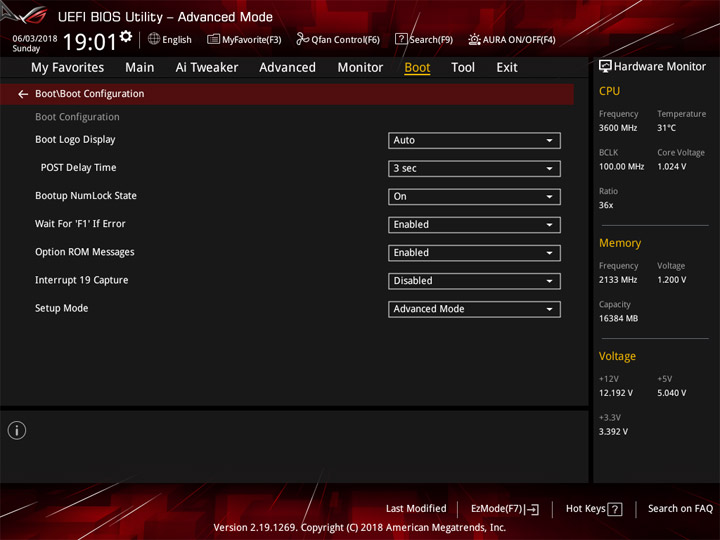The height and width of the screenshot is (540, 720).
Task: Launch Qfan Control(F6)
Action: point(345,40)
